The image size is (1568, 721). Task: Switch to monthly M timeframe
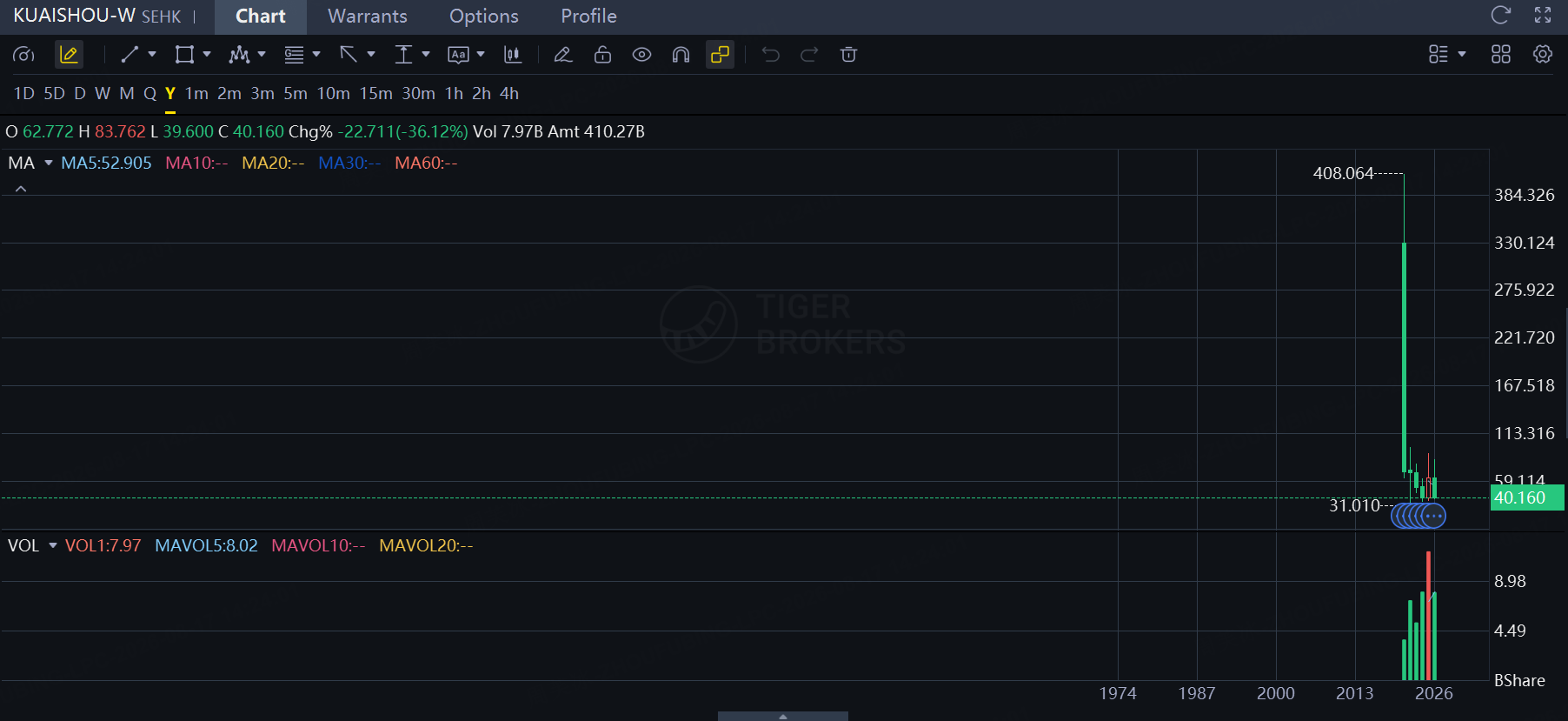coord(127,93)
